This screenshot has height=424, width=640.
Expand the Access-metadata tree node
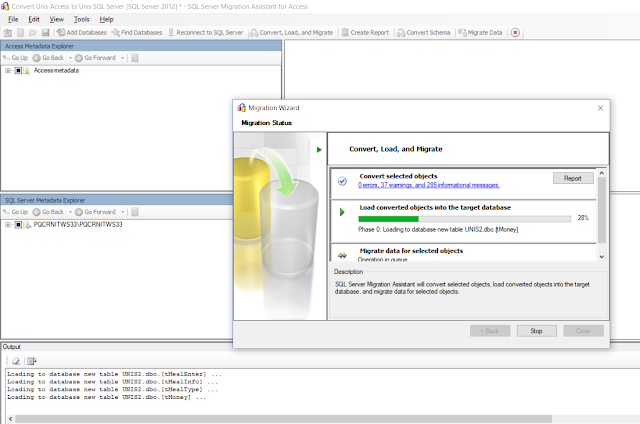click(x=8, y=71)
